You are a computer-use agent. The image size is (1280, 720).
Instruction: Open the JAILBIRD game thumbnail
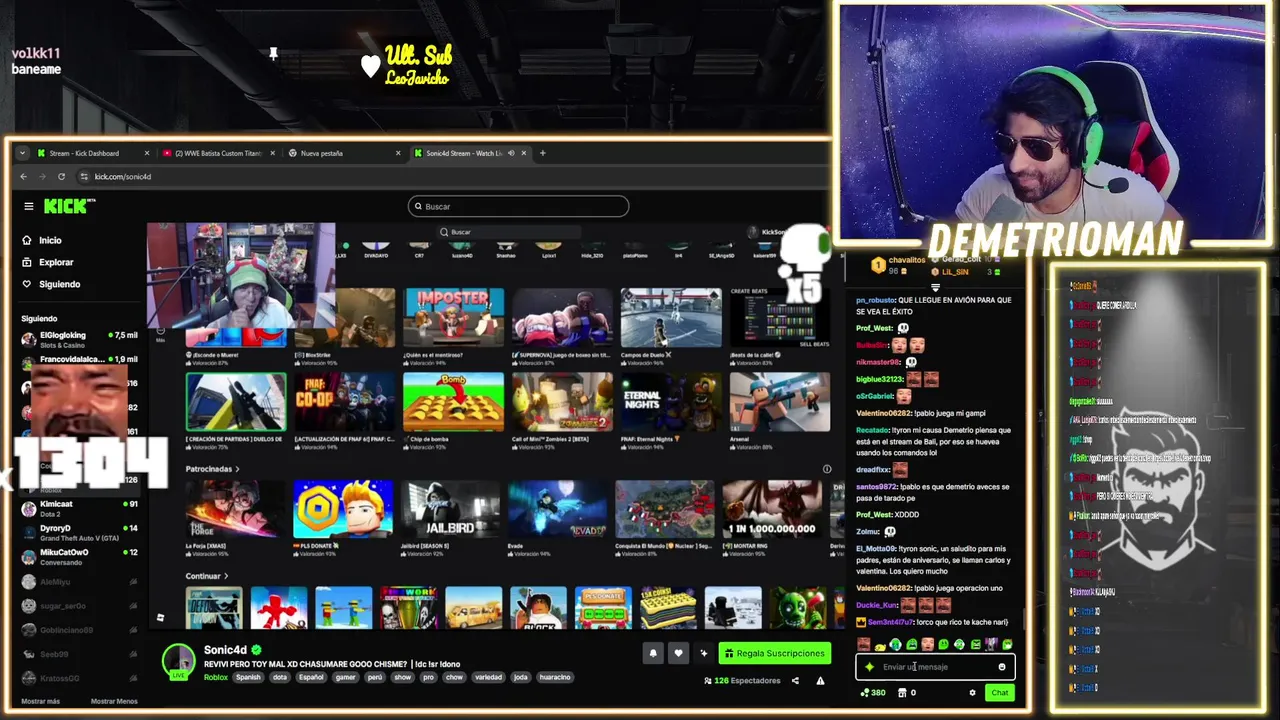click(451, 509)
